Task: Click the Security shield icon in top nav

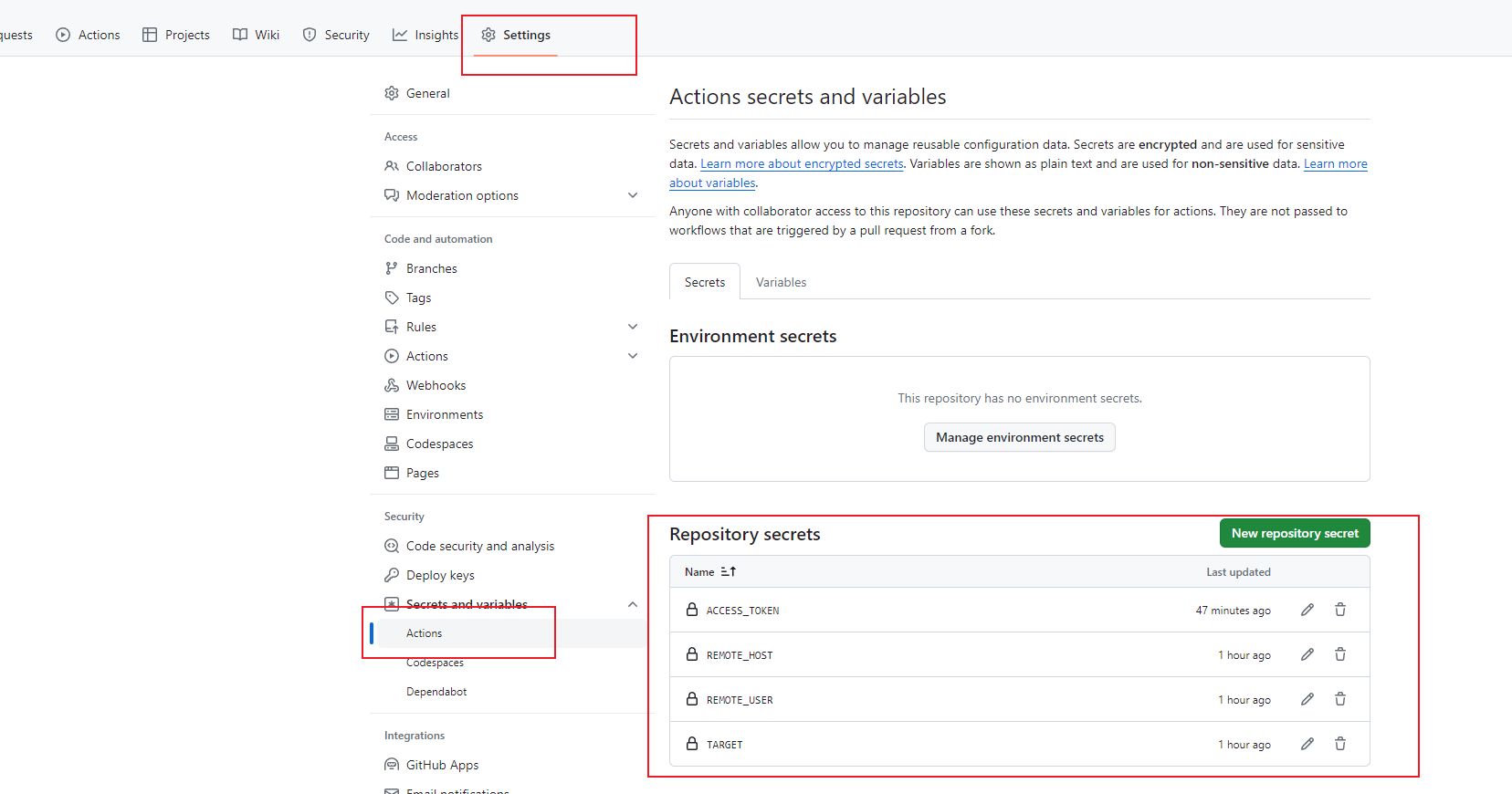Action: pos(310,35)
